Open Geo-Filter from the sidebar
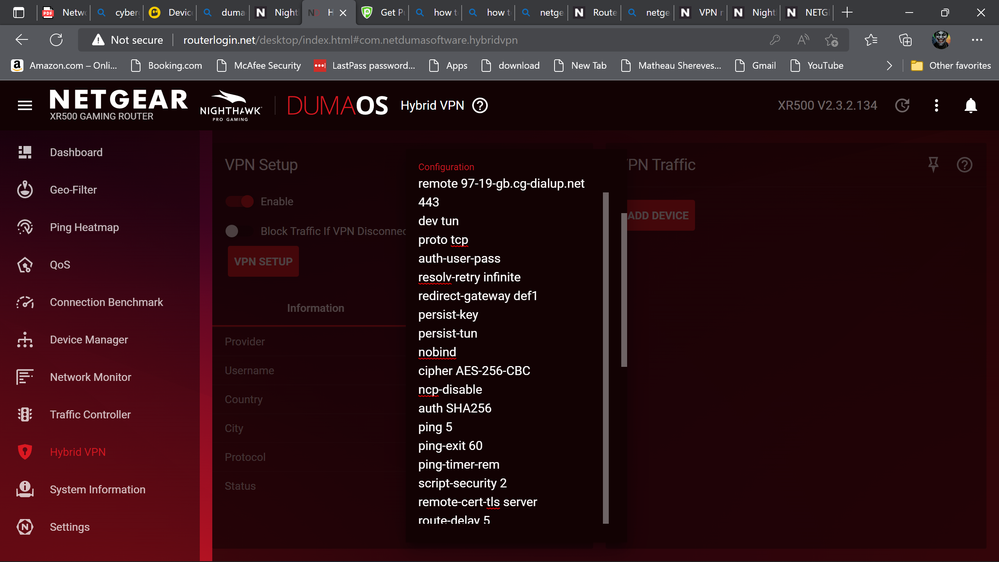 click(x=73, y=190)
